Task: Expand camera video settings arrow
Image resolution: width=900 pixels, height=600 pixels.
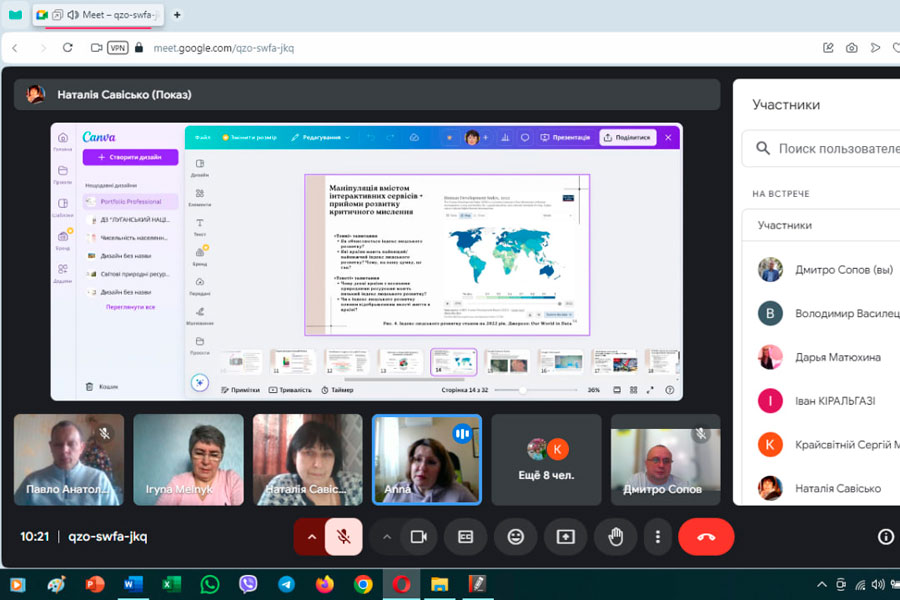Action: coord(387,537)
